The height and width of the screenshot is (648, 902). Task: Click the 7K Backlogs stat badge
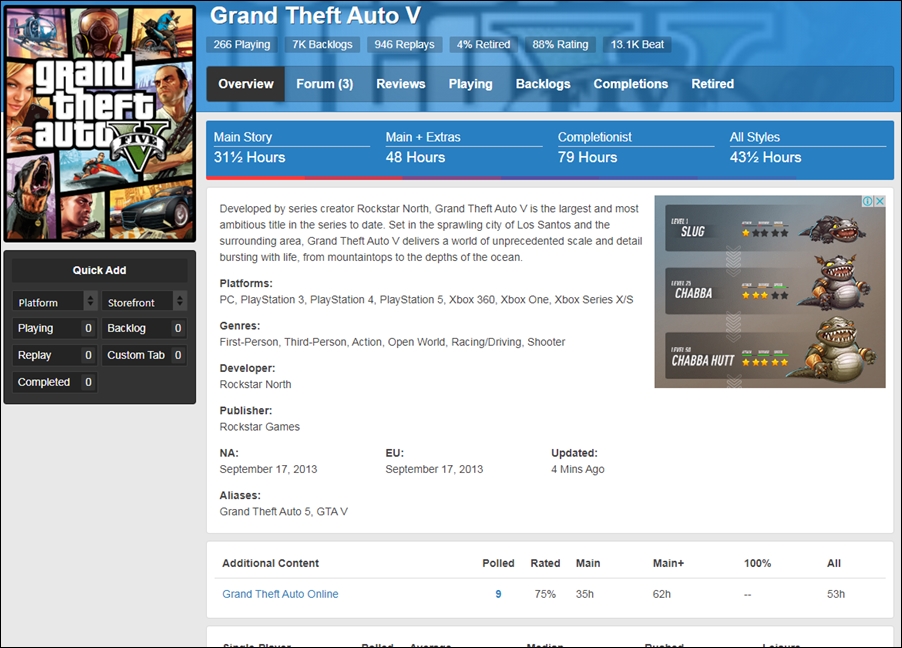pyautogui.click(x=322, y=44)
